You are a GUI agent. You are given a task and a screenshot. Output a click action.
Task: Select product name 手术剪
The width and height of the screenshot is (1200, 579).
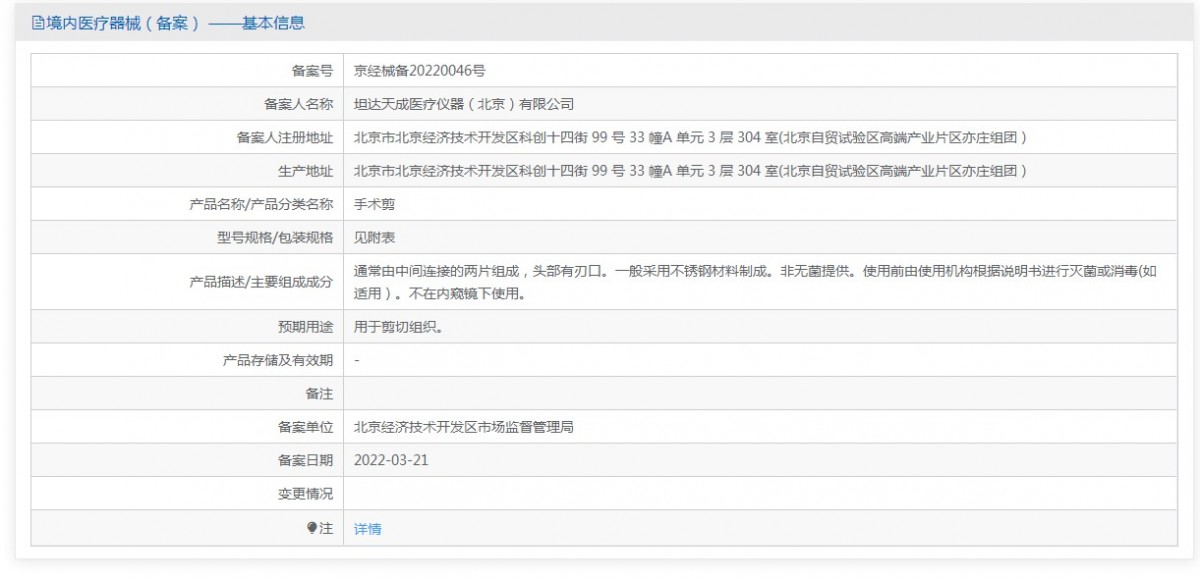pyautogui.click(x=375, y=204)
